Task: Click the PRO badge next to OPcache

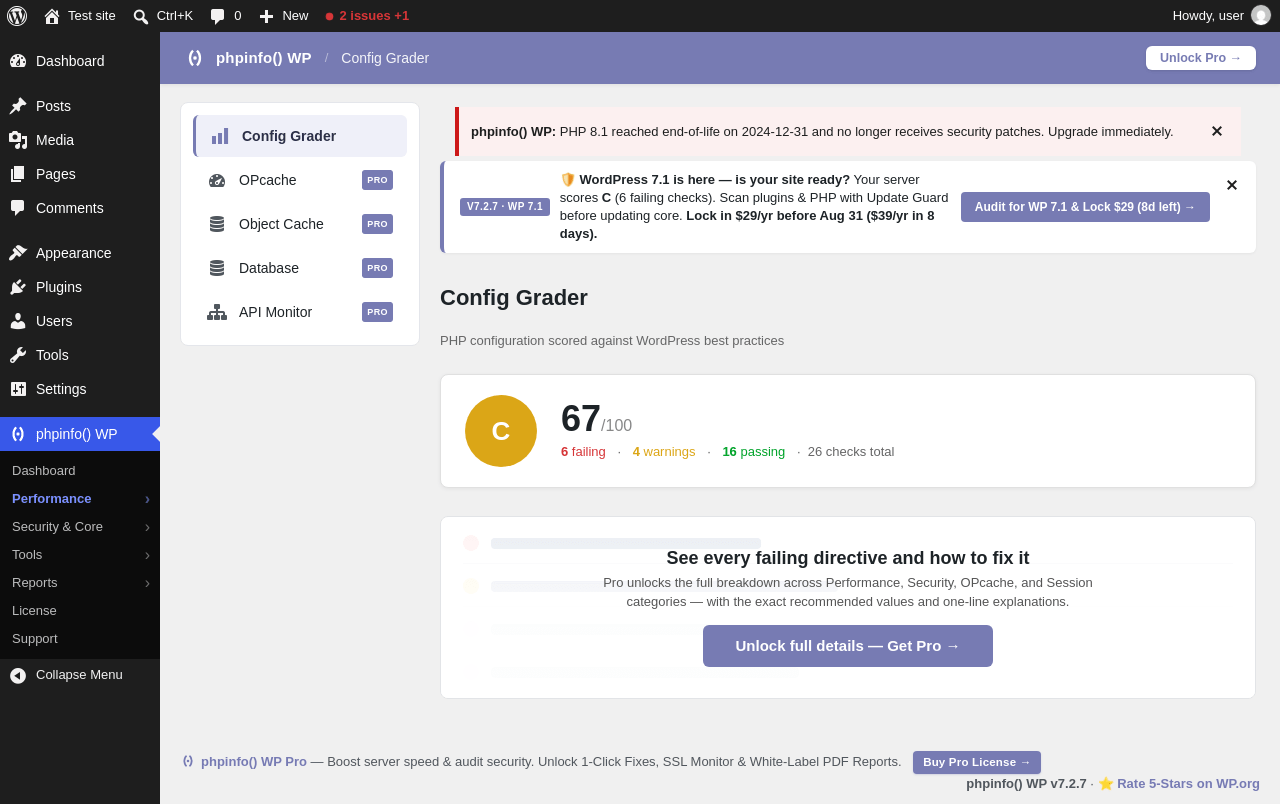Action: [x=377, y=180]
